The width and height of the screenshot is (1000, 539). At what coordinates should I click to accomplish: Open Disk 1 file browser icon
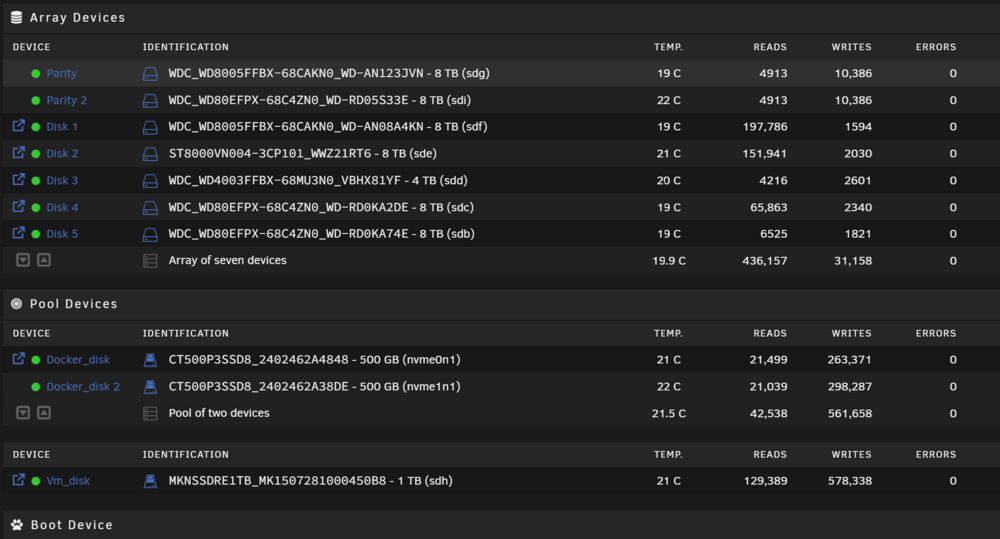(18, 126)
